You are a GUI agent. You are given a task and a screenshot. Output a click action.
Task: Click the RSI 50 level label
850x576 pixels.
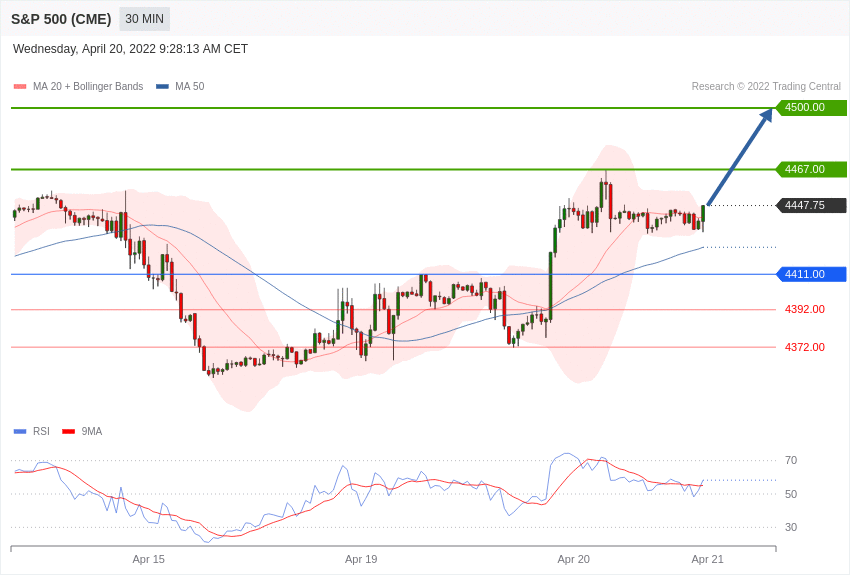coord(791,494)
